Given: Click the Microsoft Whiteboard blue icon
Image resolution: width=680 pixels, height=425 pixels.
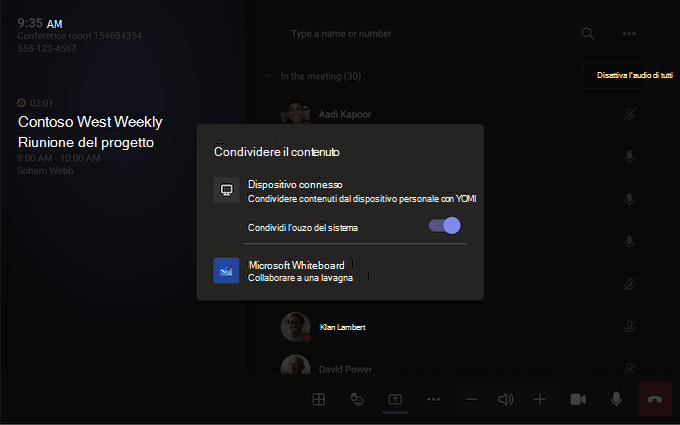Looking at the screenshot, I should [226, 271].
